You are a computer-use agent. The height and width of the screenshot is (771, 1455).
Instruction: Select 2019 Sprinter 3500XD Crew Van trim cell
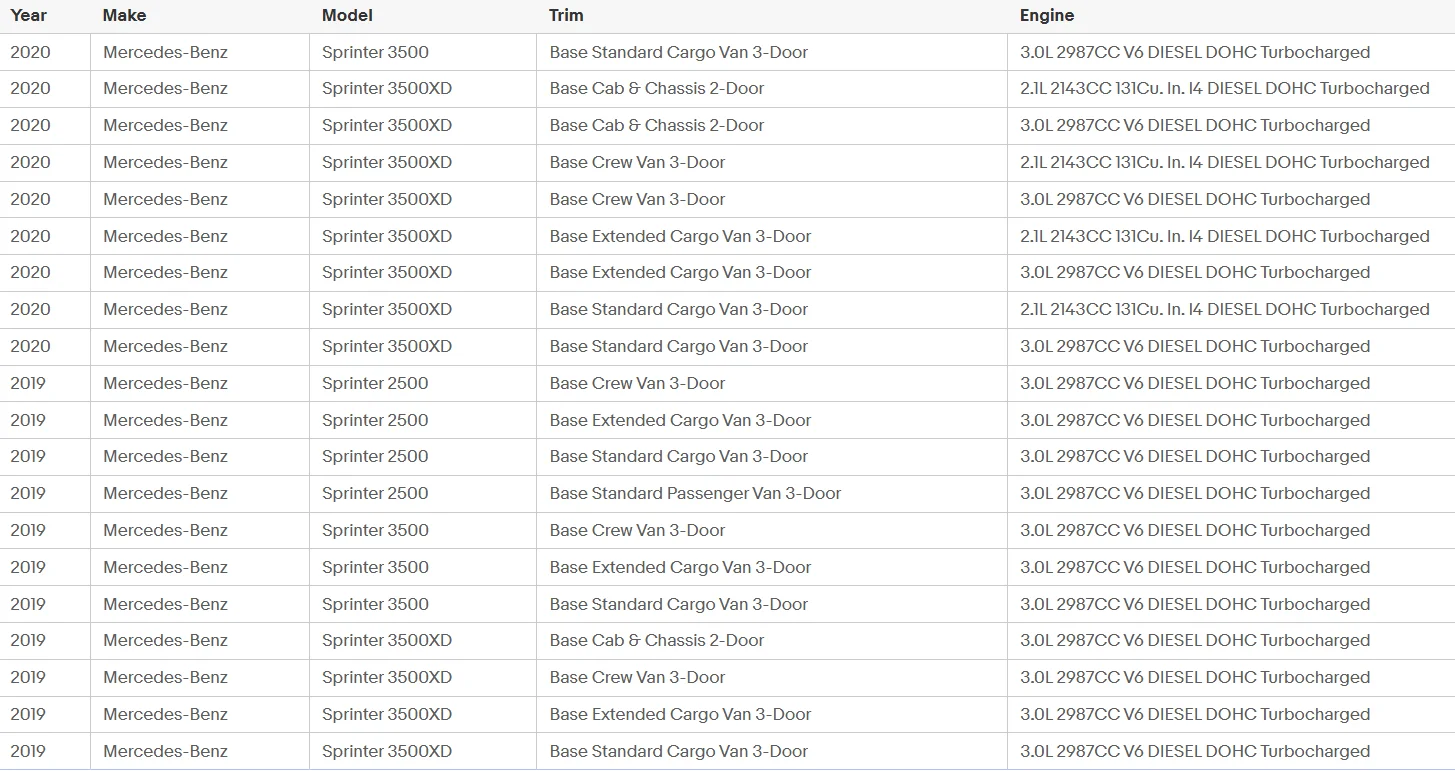coord(637,677)
